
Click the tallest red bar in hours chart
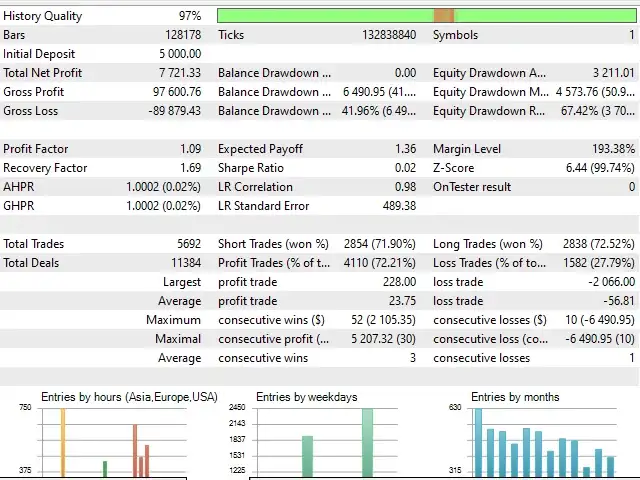click(135, 451)
